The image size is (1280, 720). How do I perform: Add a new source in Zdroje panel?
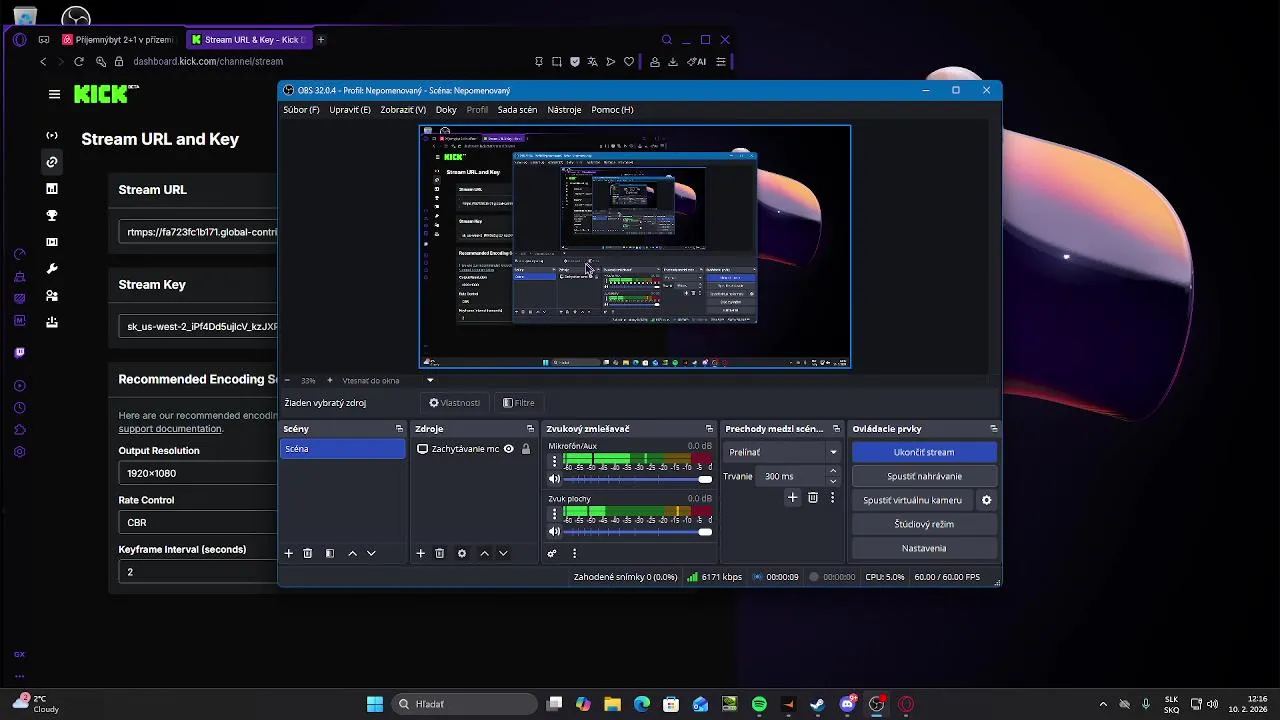[421, 553]
